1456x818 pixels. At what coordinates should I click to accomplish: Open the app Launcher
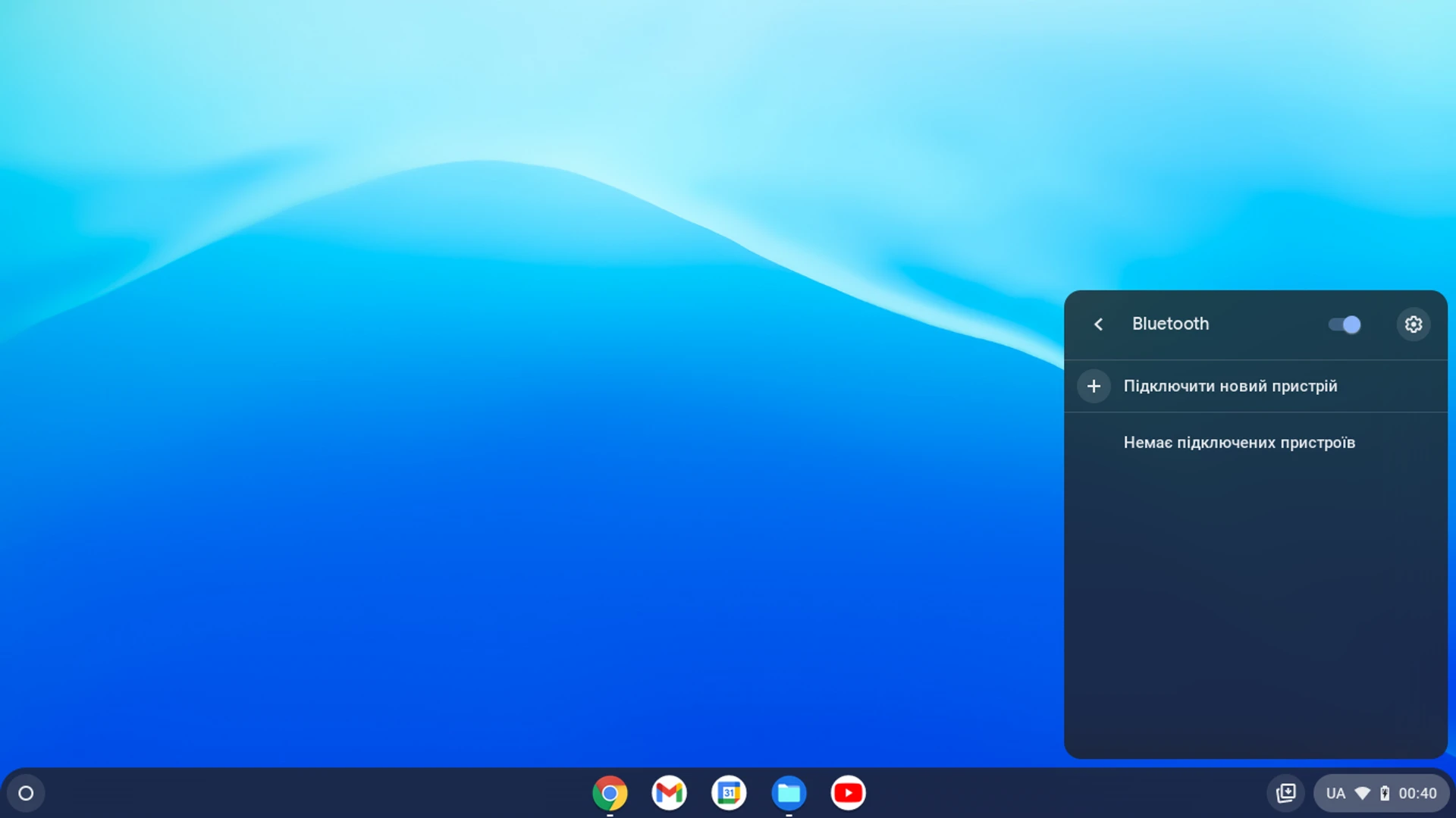pos(27,793)
